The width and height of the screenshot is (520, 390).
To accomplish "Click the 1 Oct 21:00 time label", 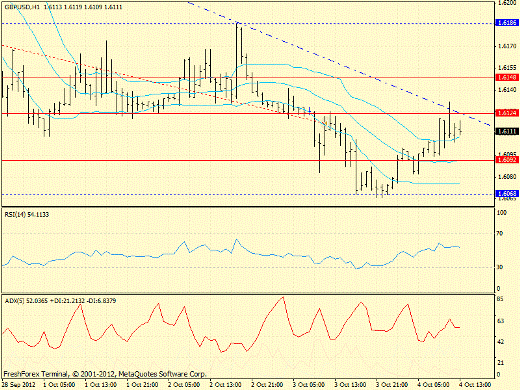I will click(x=143, y=384).
